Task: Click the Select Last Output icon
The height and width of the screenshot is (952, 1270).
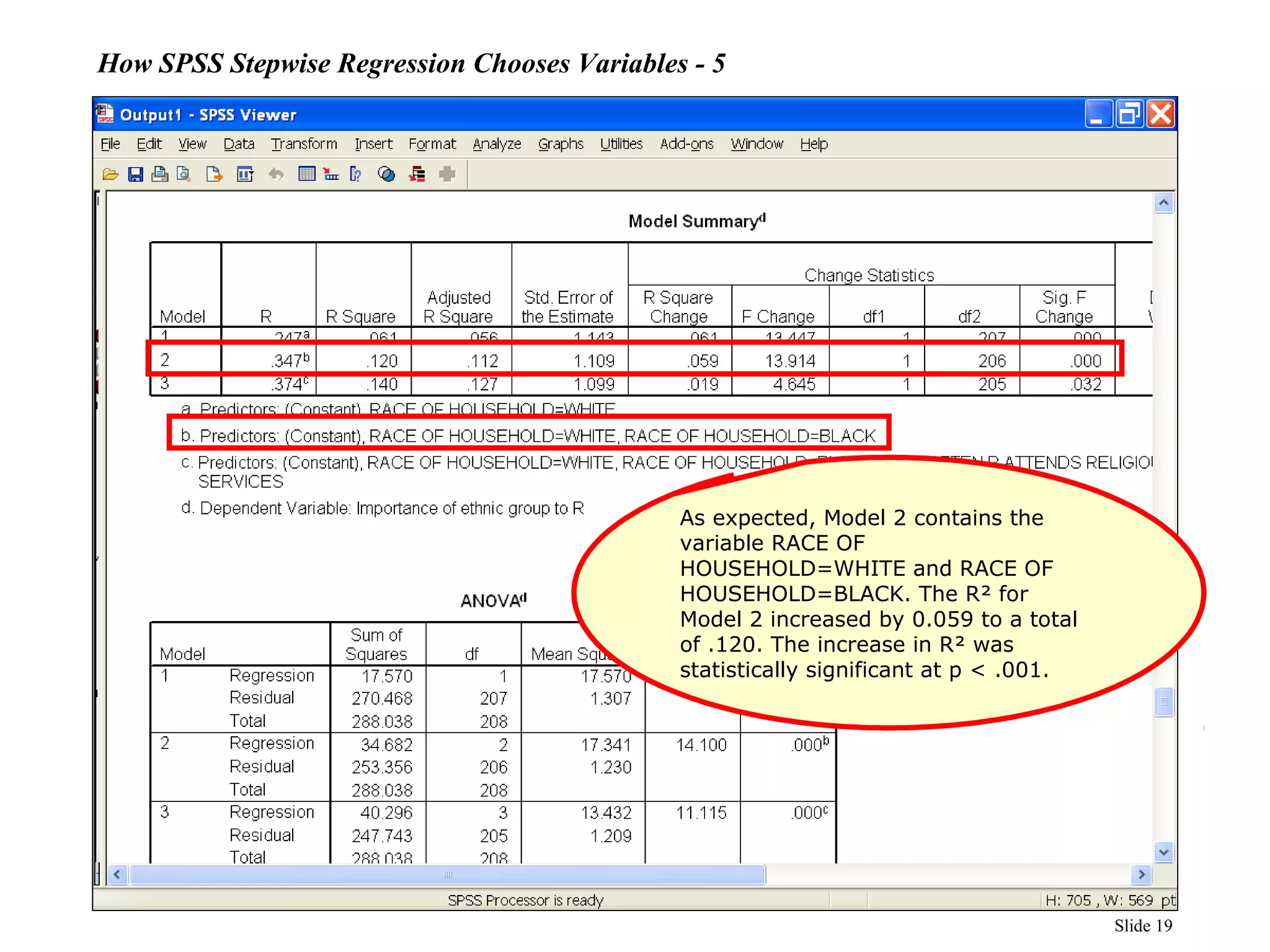Action: pos(417,174)
